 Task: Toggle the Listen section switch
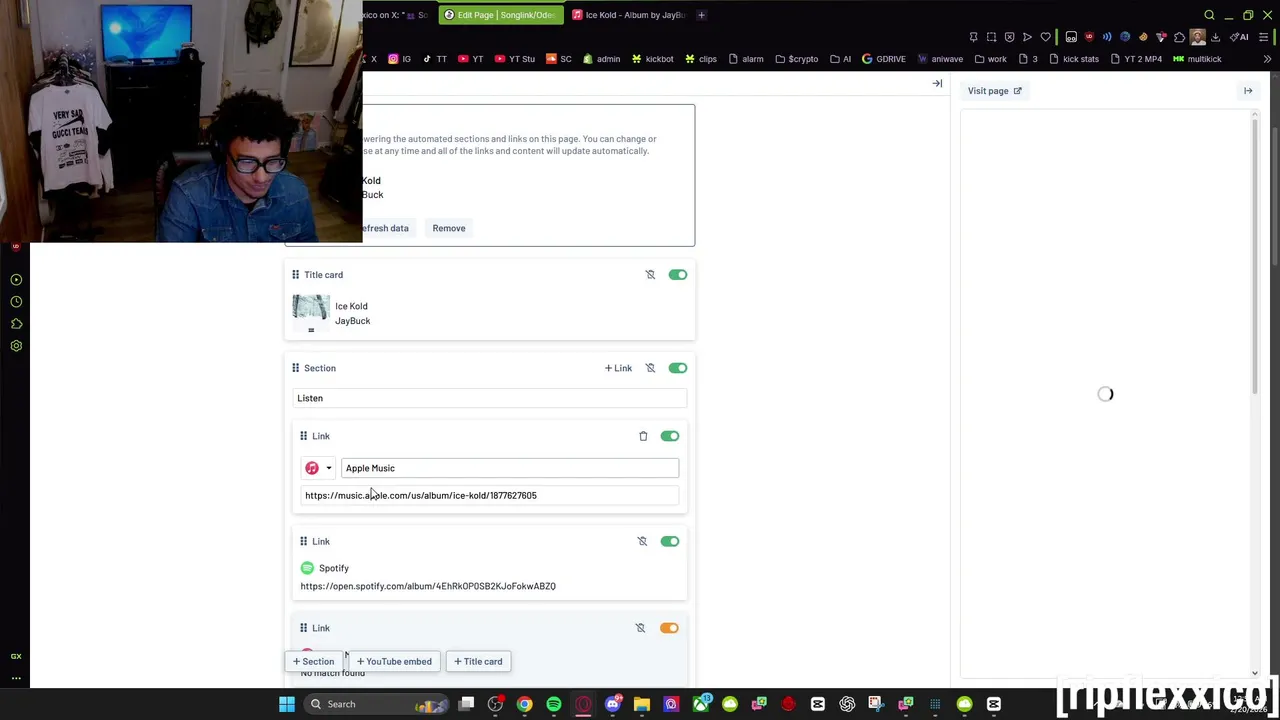678,368
